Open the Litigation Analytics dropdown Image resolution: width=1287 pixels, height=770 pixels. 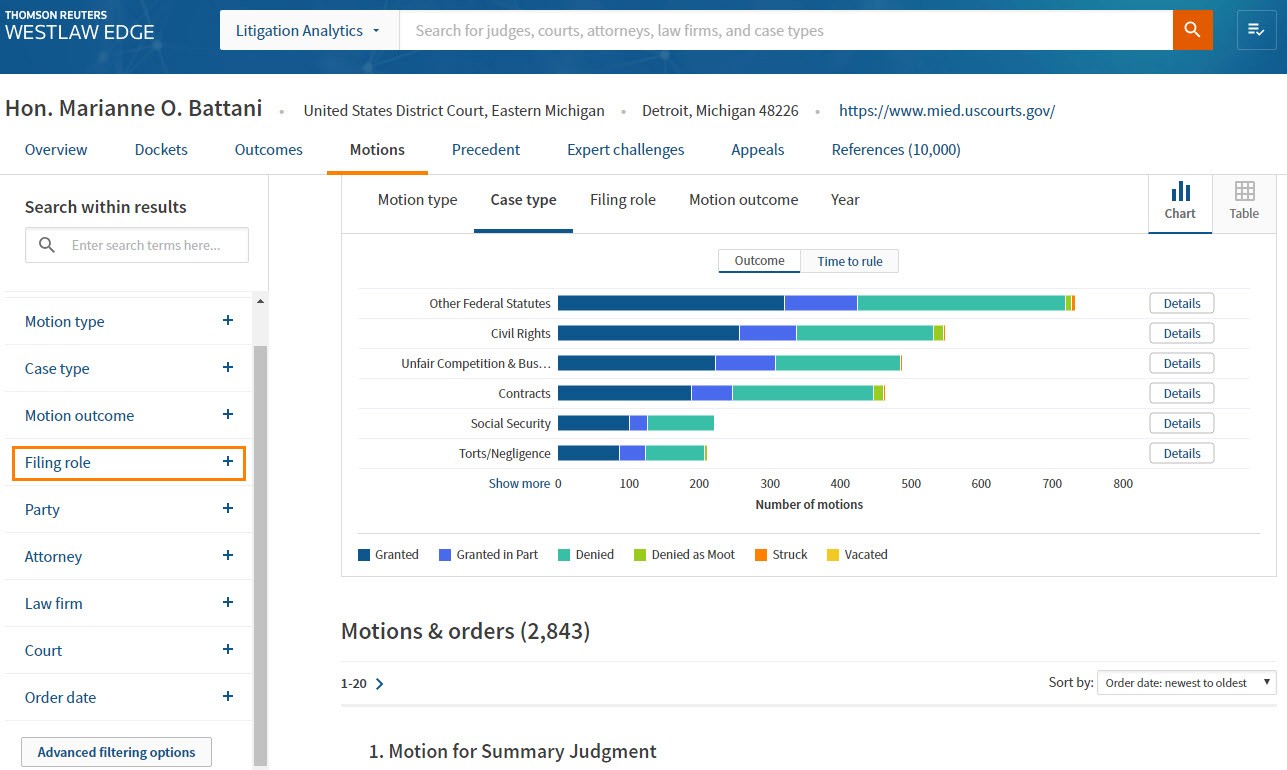[308, 31]
